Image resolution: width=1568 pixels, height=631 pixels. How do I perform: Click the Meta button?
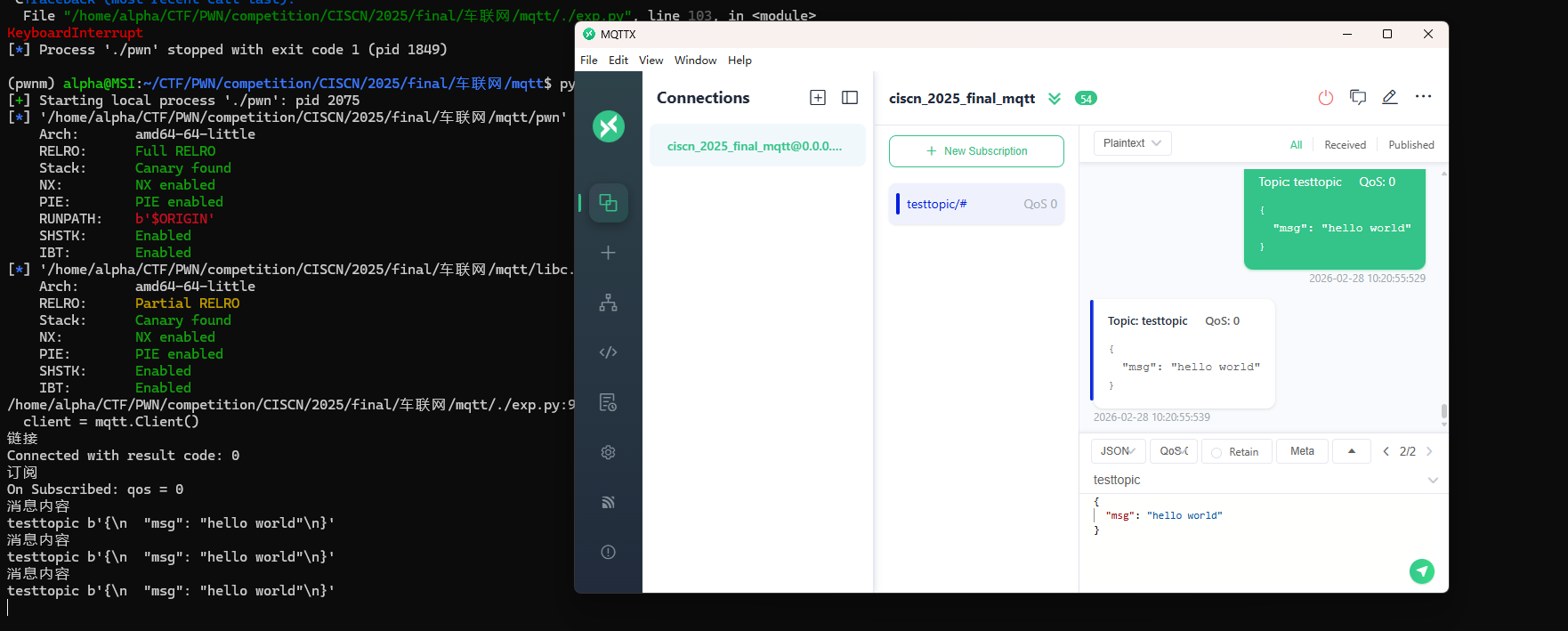coord(1301,451)
